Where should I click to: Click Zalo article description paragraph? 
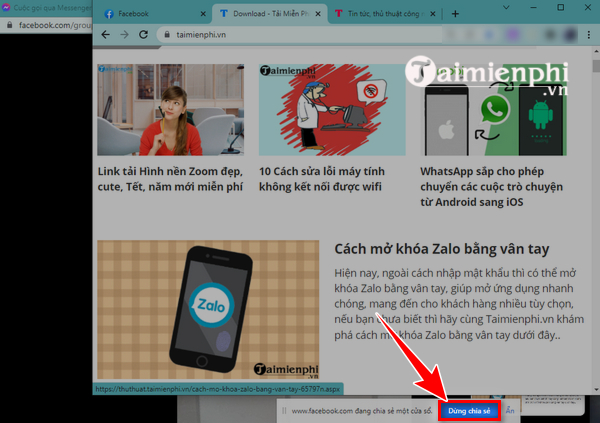(459, 304)
